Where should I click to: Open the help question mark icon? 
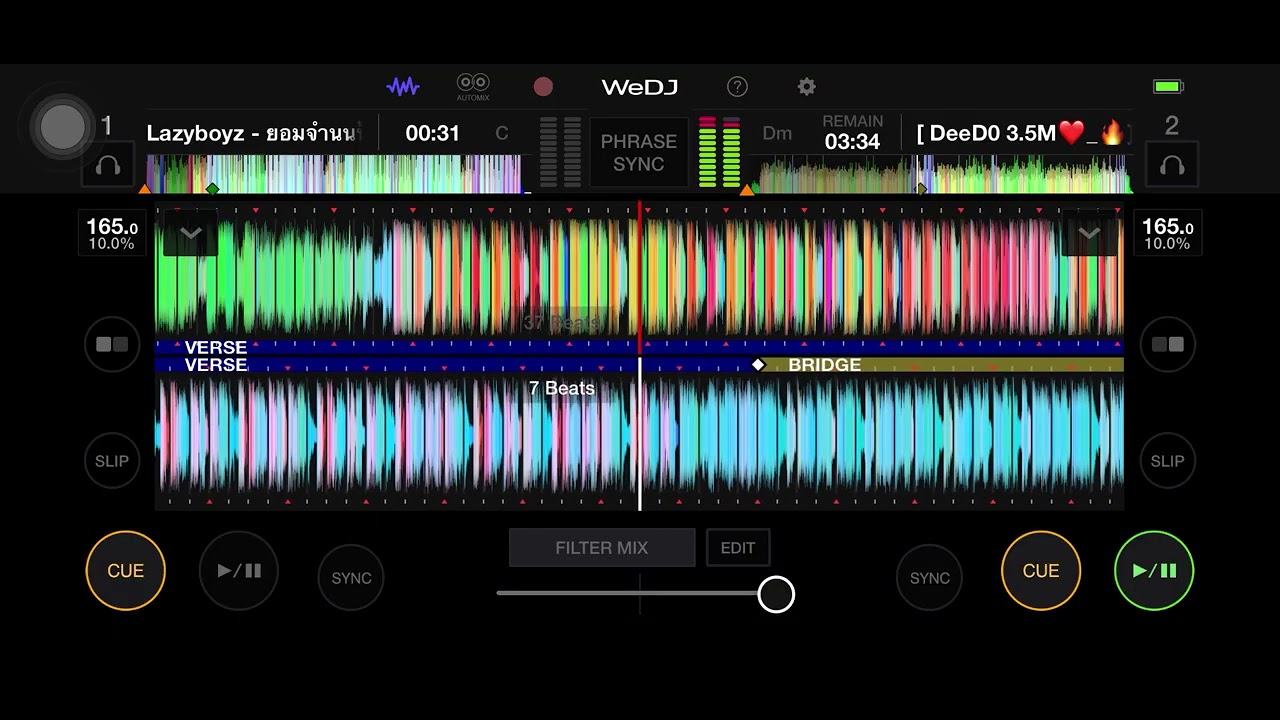pos(737,87)
